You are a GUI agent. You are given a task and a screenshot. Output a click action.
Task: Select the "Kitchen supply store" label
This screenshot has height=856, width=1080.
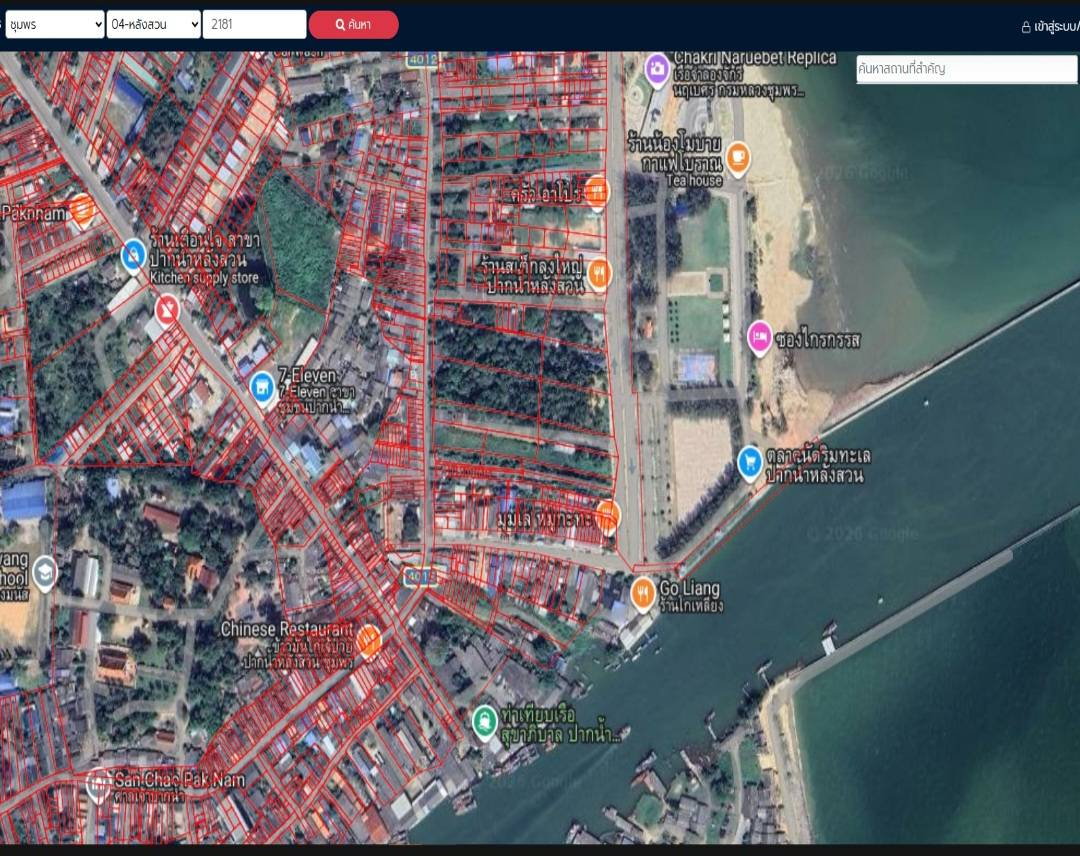point(205,278)
